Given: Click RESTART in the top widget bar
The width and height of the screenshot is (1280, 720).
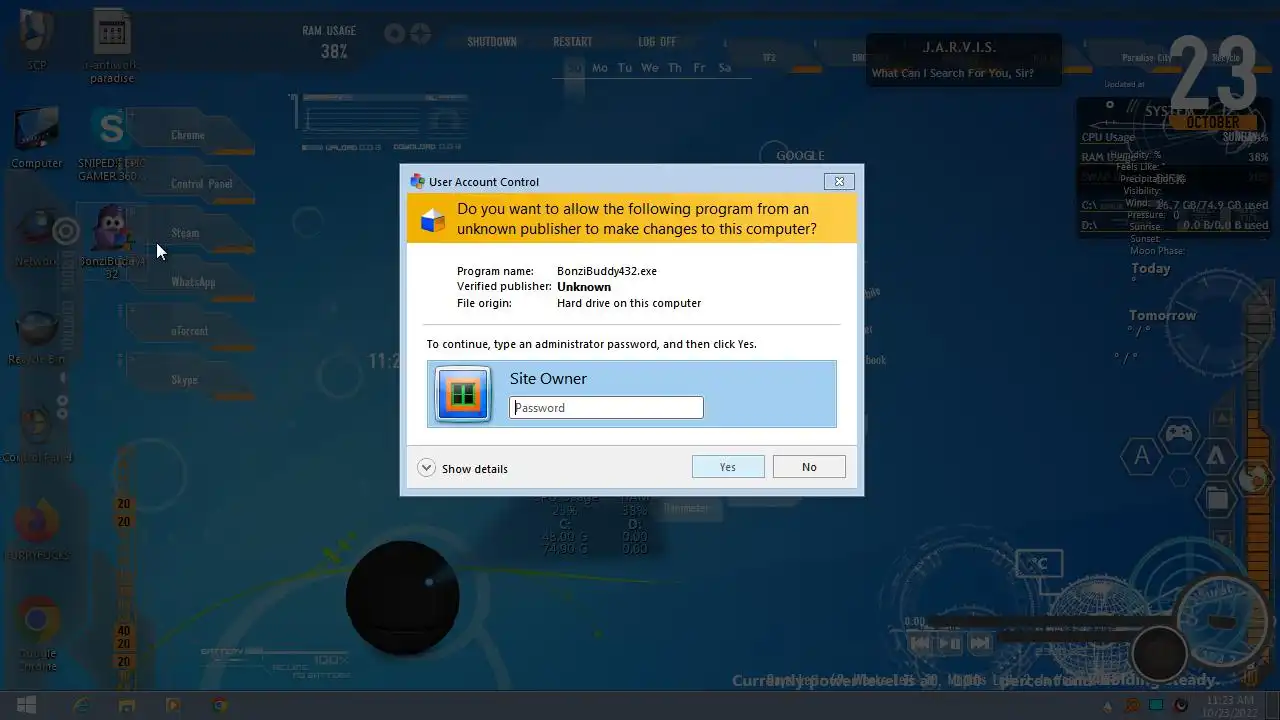Looking at the screenshot, I should [573, 42].
